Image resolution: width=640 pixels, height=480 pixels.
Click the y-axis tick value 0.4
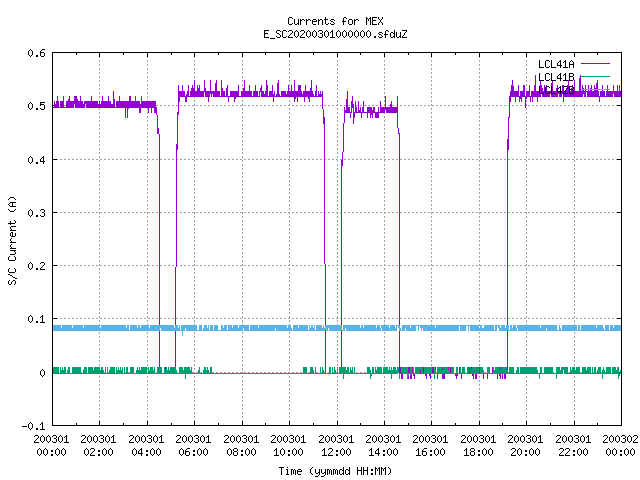point(36,160)
